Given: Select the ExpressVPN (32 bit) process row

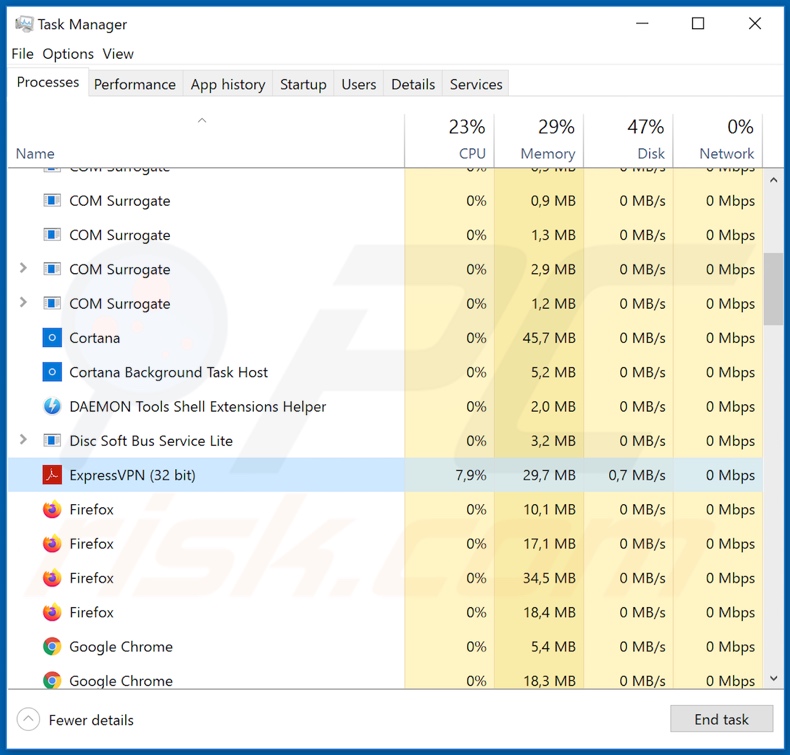Looking at the screenshot, I should click(385, 474).
